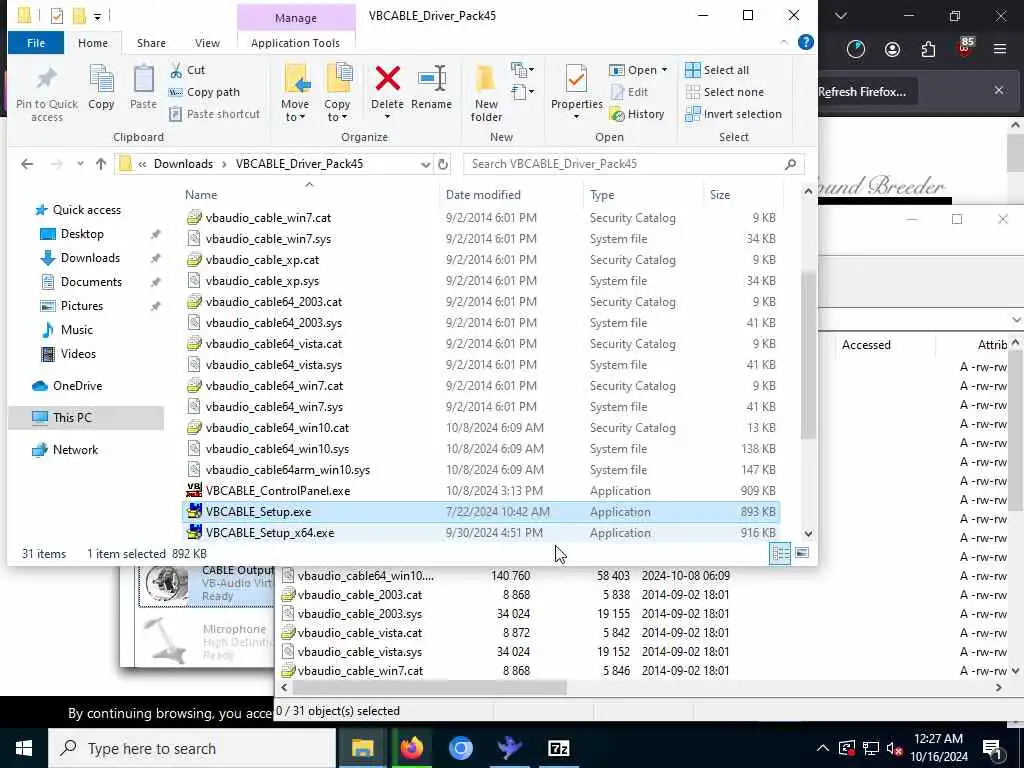Expand the address bar history dropdown

click(x=425, y=165)
